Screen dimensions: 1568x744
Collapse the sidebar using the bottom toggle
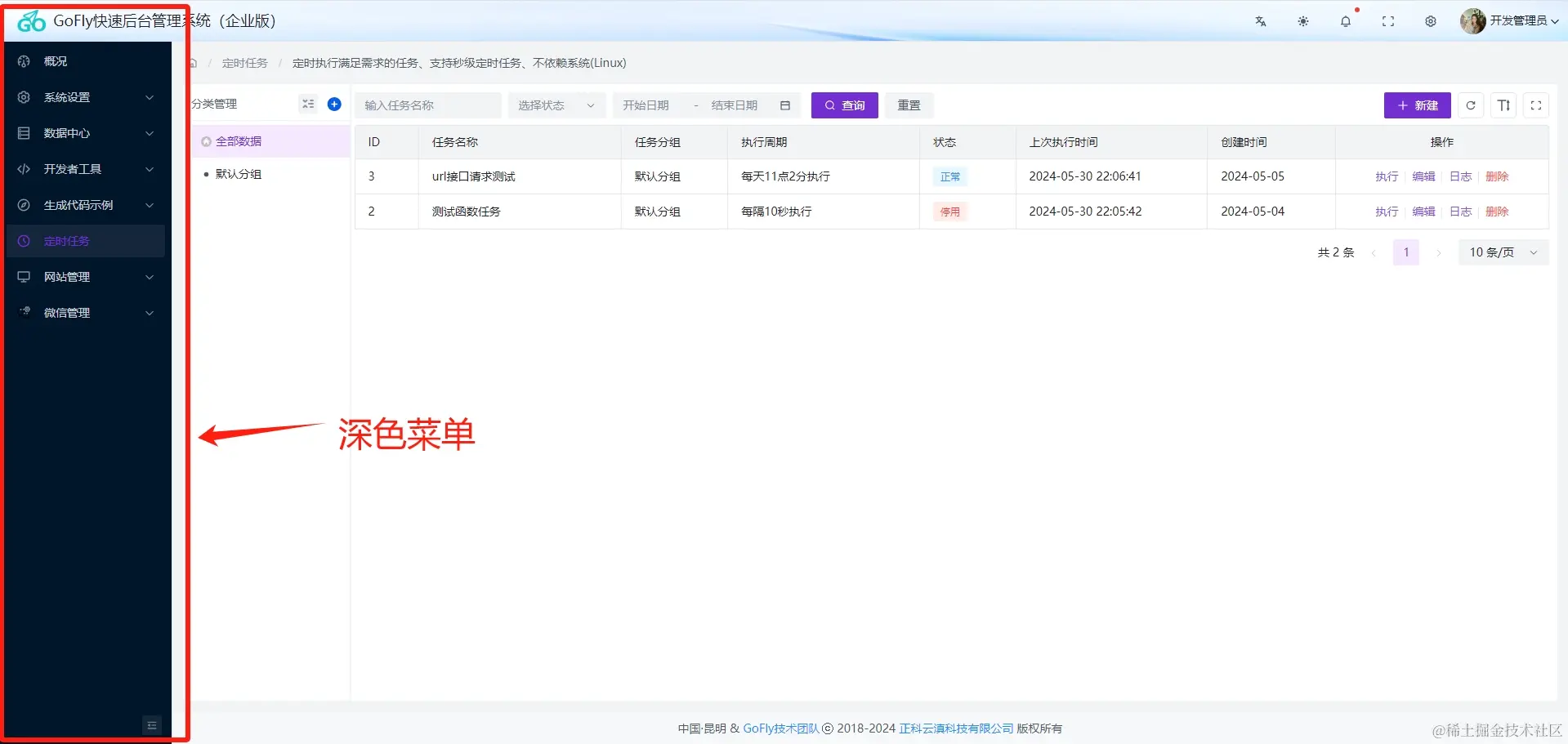tap(152, 725)
